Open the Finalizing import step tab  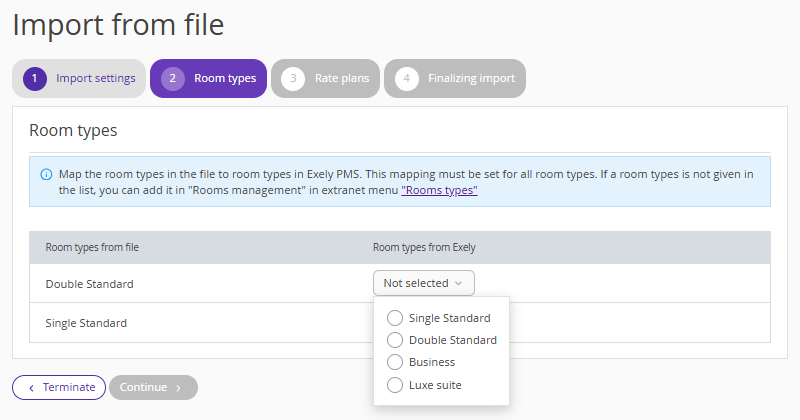[455, 79]
